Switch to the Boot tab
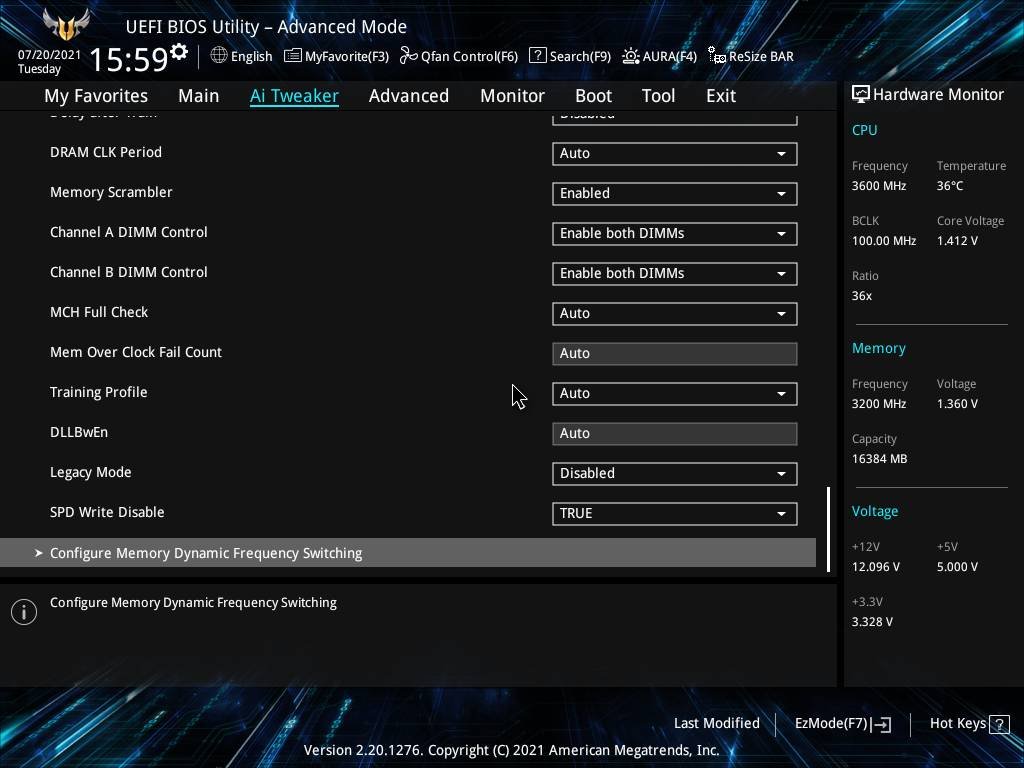 (x=593, y=96)
